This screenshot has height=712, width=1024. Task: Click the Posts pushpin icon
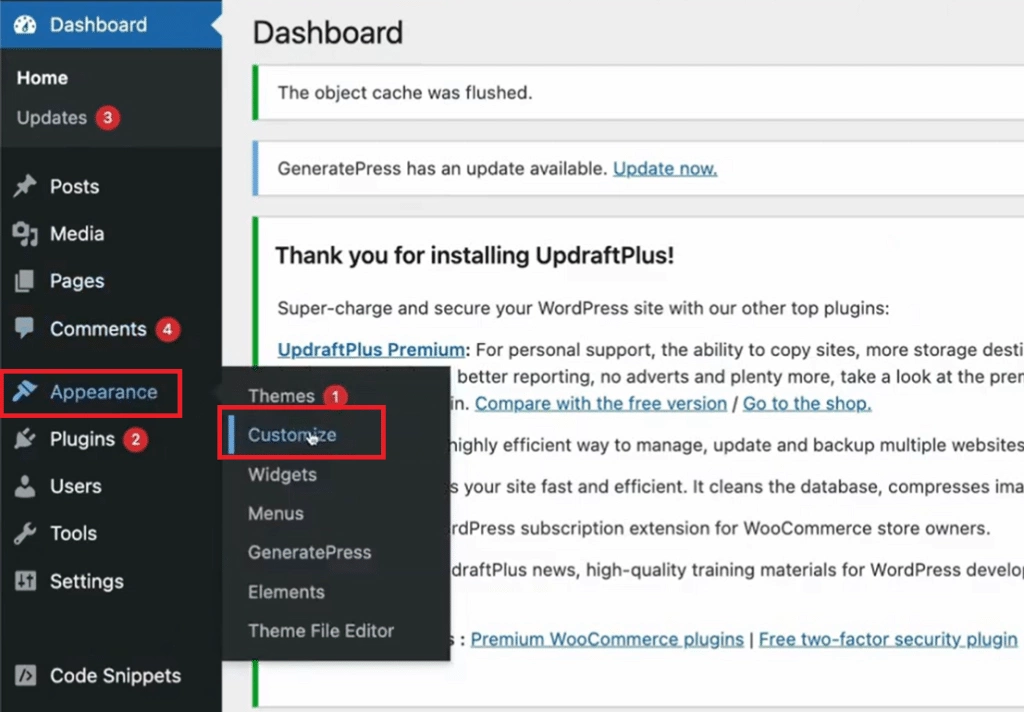25,186
